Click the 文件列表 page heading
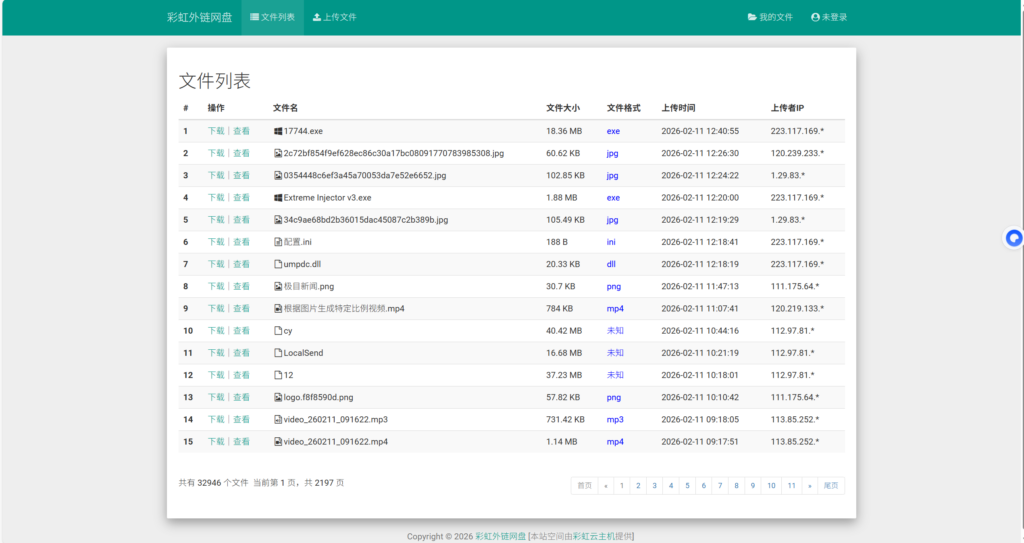The width and height of the screenshot is (1024, 543). [x=215, y=81]
